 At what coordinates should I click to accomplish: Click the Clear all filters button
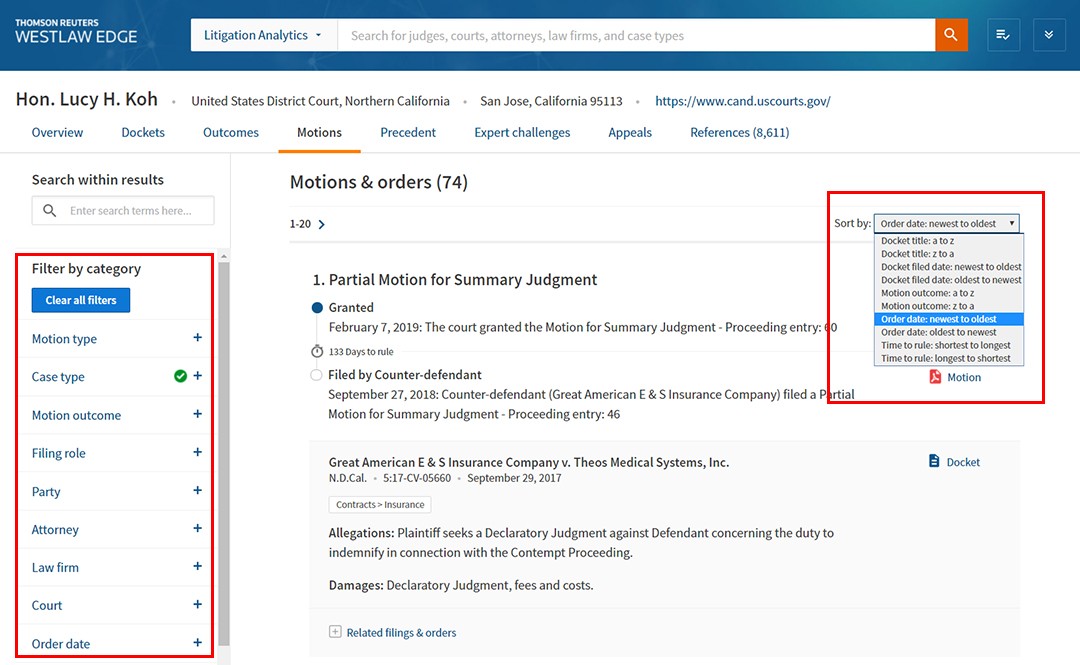(81, 300)
